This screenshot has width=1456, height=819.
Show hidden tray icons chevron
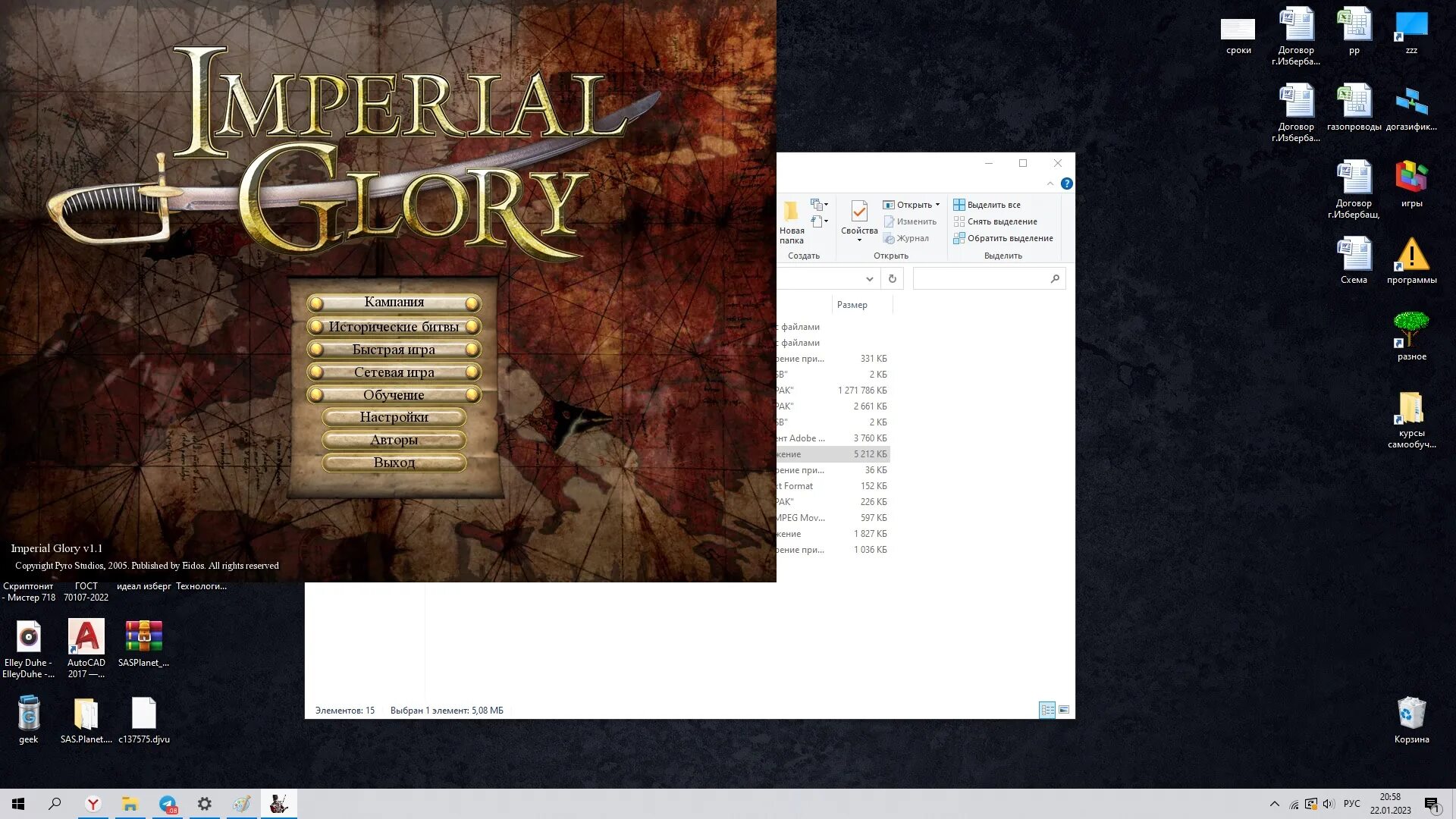[1274, 804]
